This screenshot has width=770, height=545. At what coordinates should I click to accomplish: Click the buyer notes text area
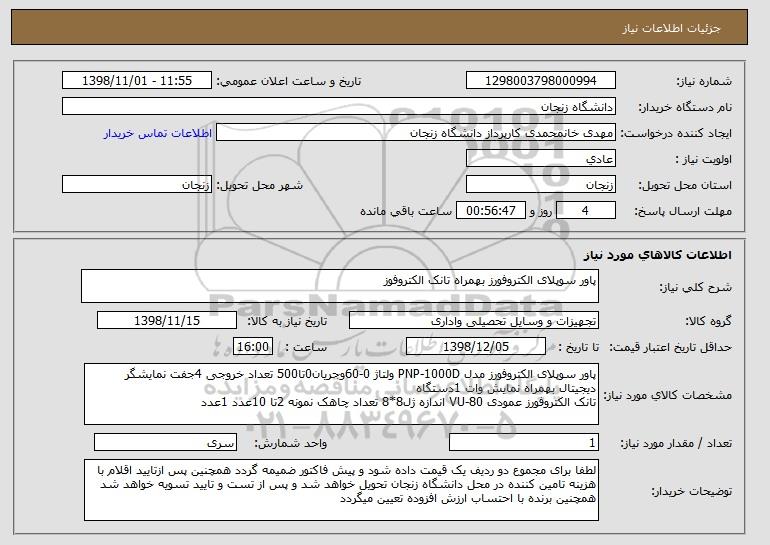click(x=341, y=490)
